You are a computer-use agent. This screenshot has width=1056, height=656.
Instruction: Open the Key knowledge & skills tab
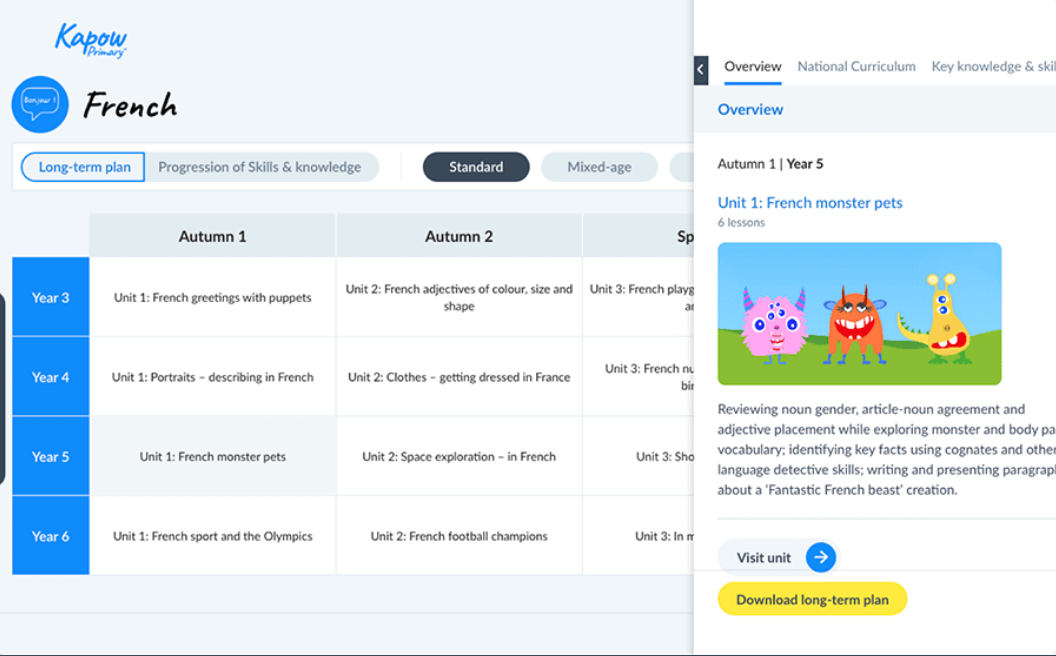(x=992, y=67)
